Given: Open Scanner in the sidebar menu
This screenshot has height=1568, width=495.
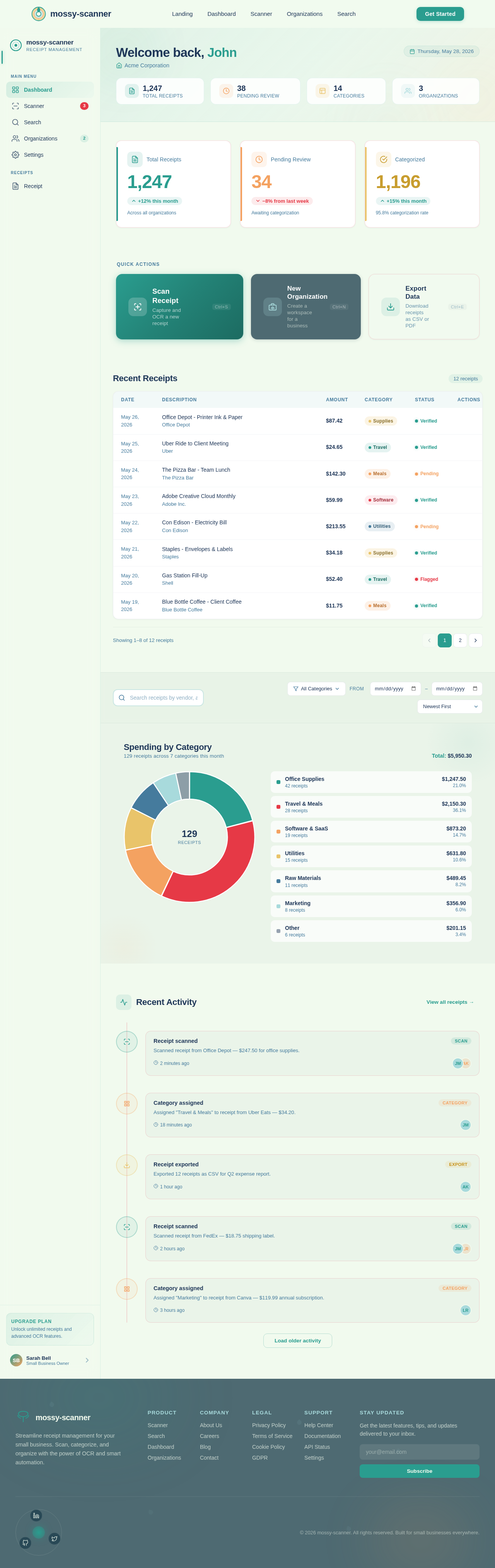Looking at the screenshot, I should point(50,106).
